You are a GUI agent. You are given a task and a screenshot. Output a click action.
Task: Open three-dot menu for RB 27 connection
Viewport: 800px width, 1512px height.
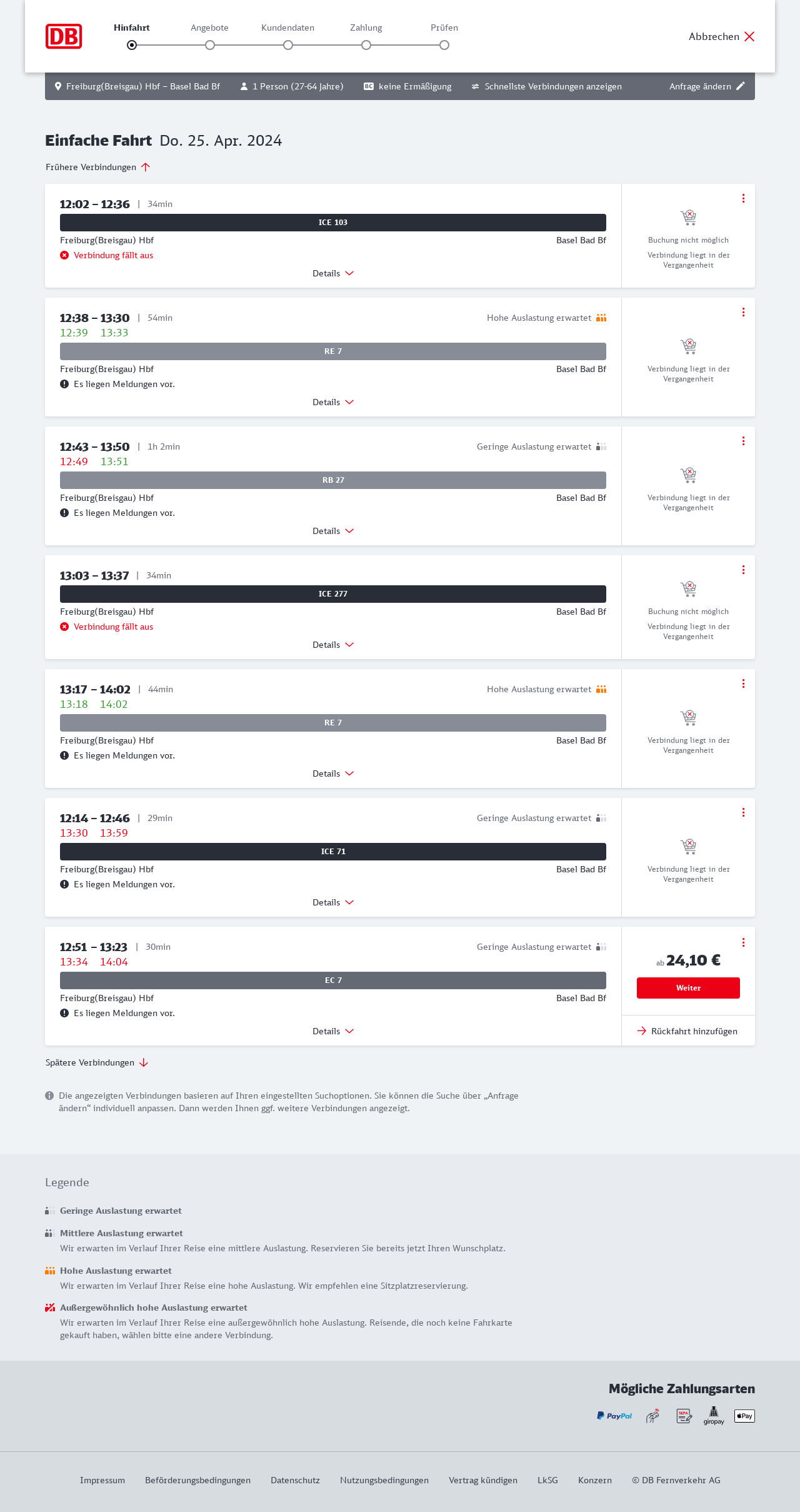[x=743, y=441]
